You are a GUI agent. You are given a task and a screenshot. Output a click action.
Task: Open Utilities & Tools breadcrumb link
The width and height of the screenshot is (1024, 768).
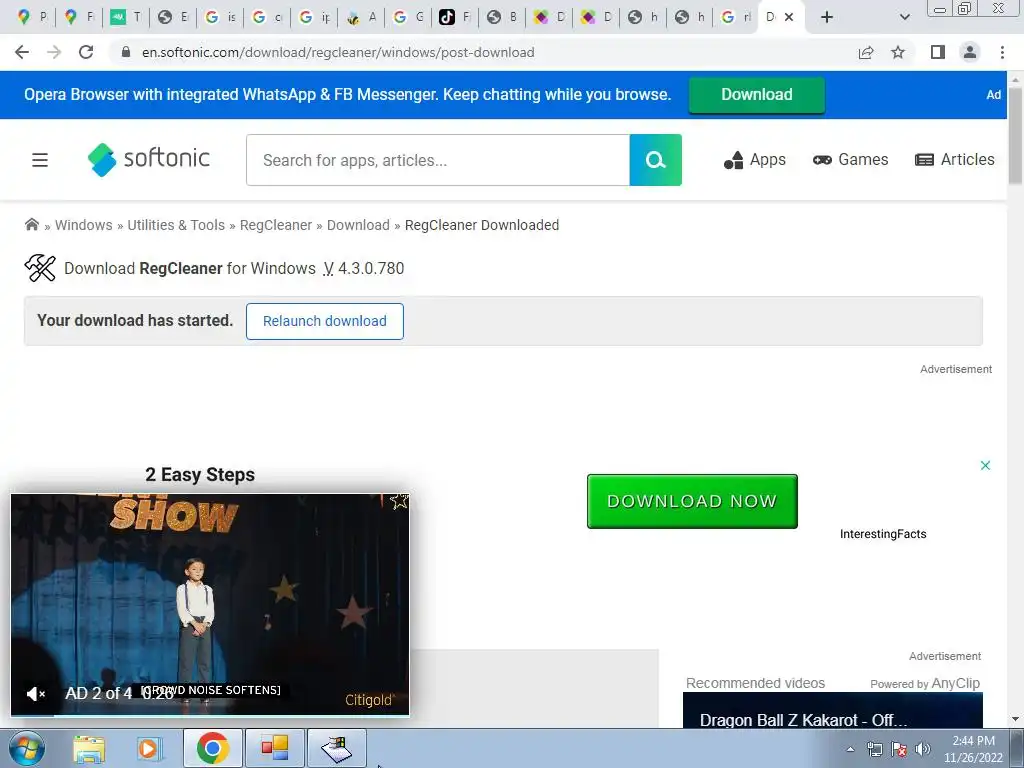(x=176, y=225)
